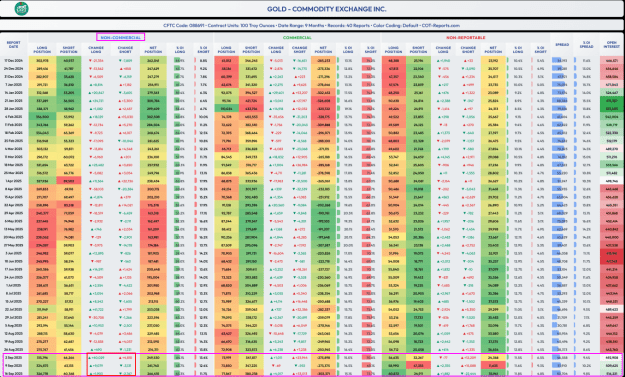
Task: Select the 21 Jan 2025 report date
Action: (14, 100)
